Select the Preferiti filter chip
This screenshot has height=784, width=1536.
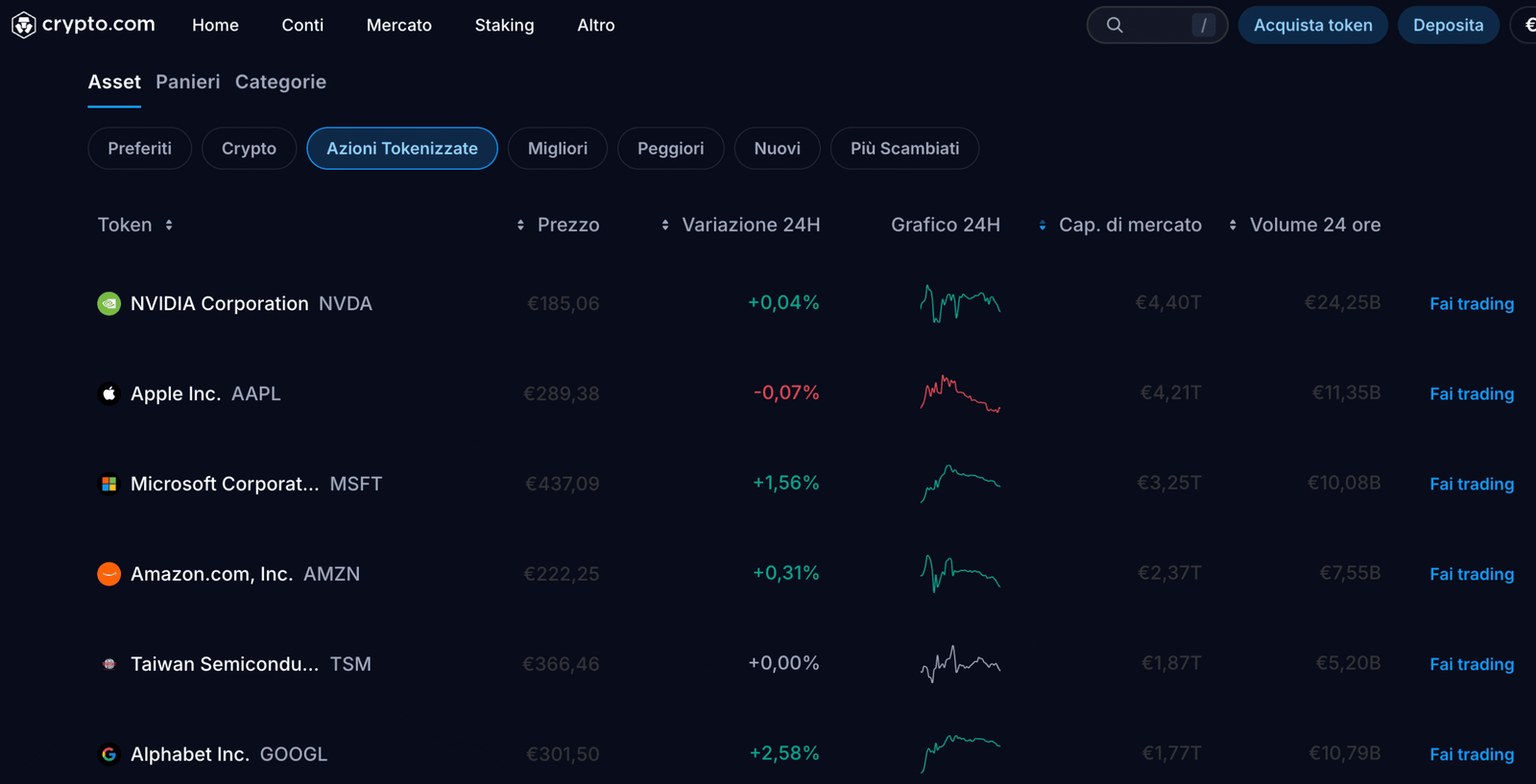pyautogui.click(x=139, y=149)
